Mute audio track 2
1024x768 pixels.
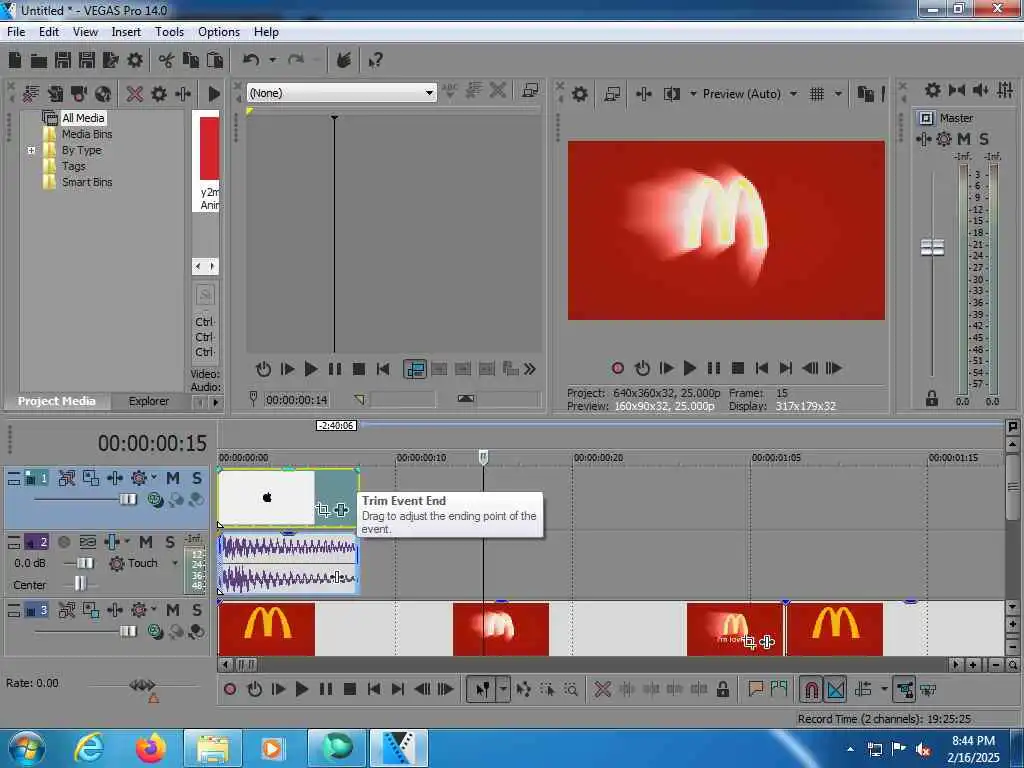146,542
